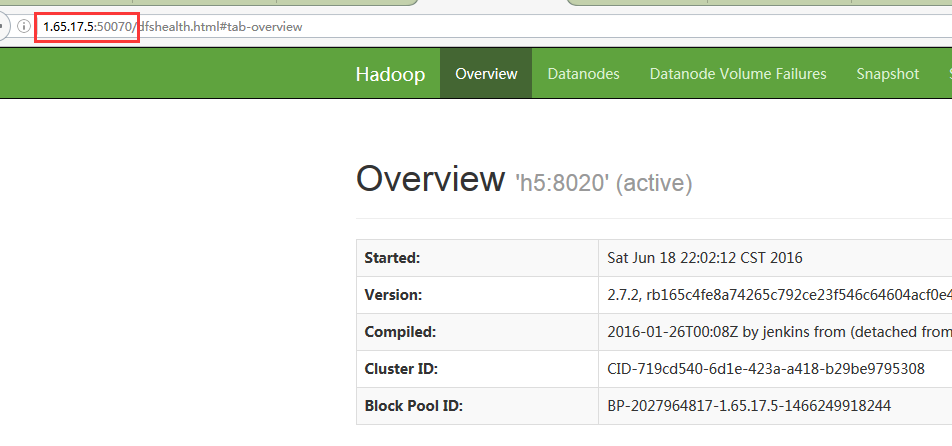
Task: Switch to the Datanodes tab
Action: tap(583, 73)
